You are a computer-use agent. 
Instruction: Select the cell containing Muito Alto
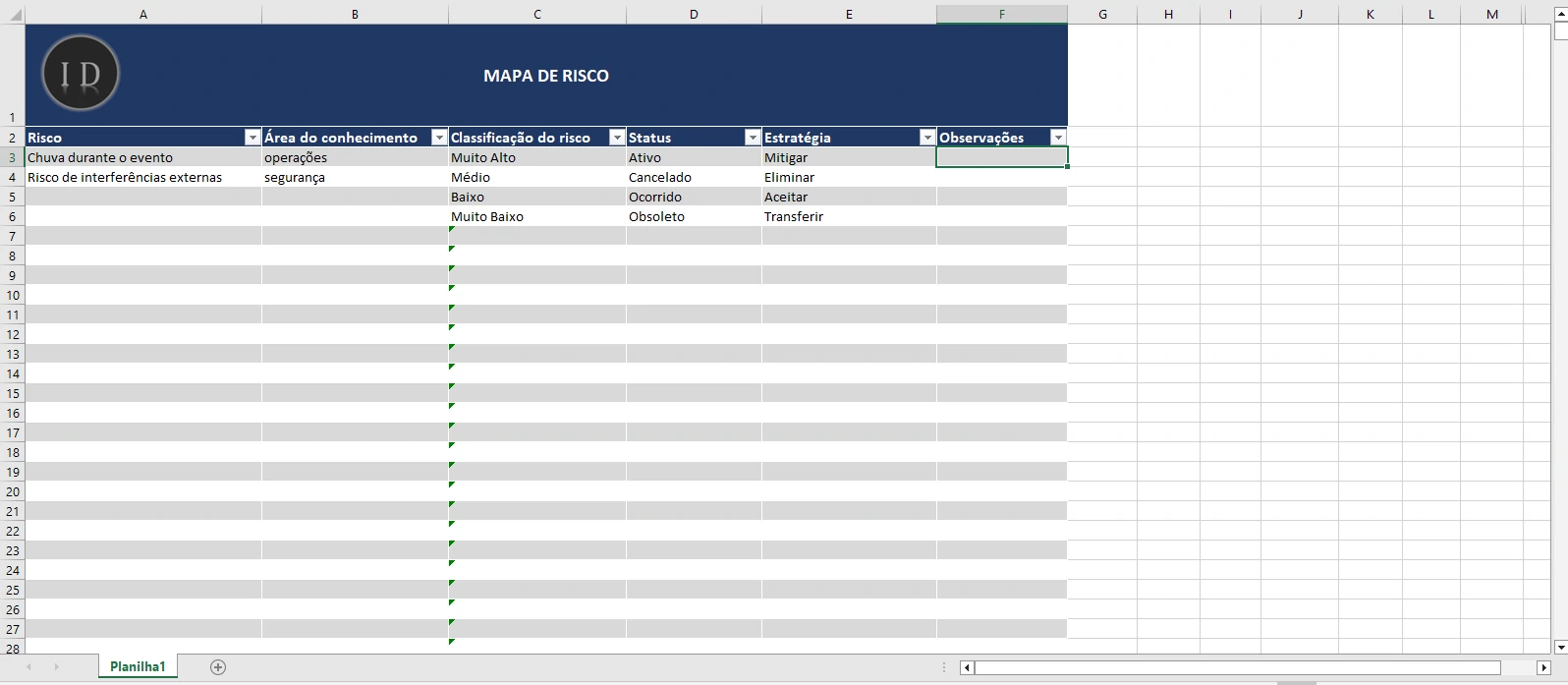[536, 157]
